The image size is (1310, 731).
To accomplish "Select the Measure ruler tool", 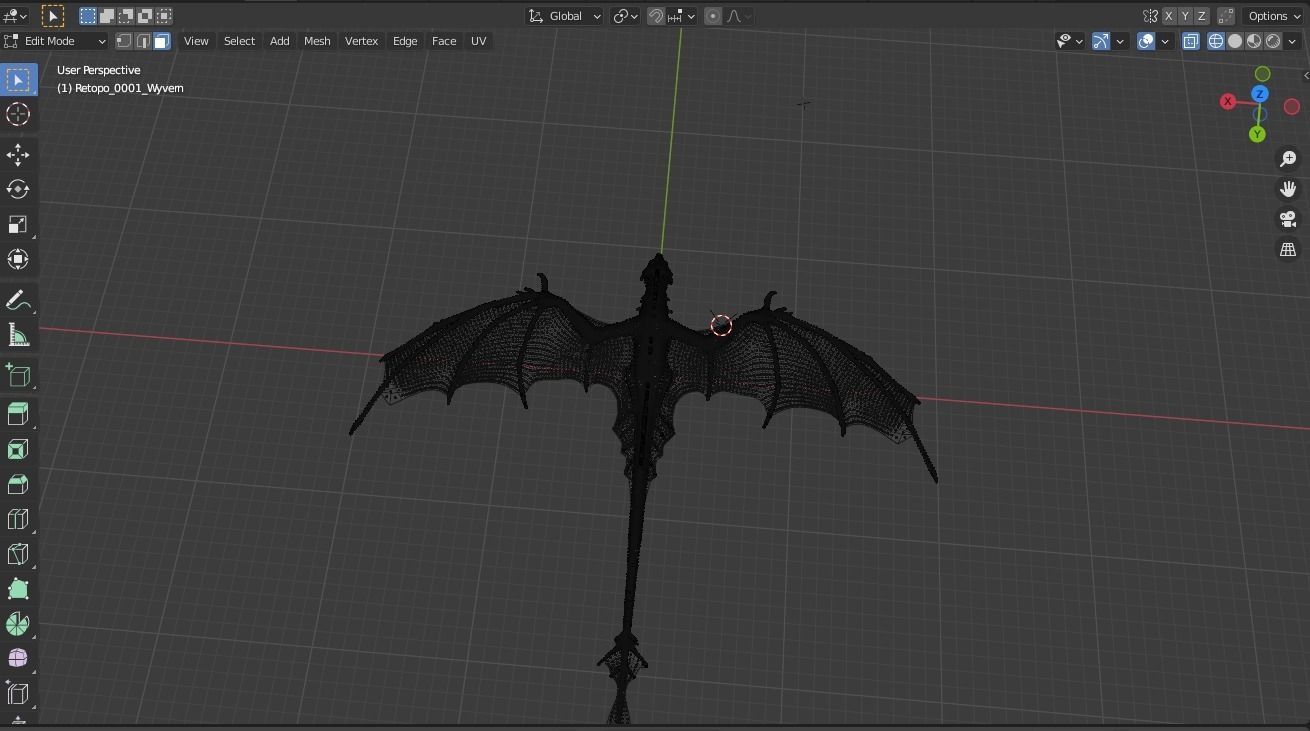I will (18, 335).
